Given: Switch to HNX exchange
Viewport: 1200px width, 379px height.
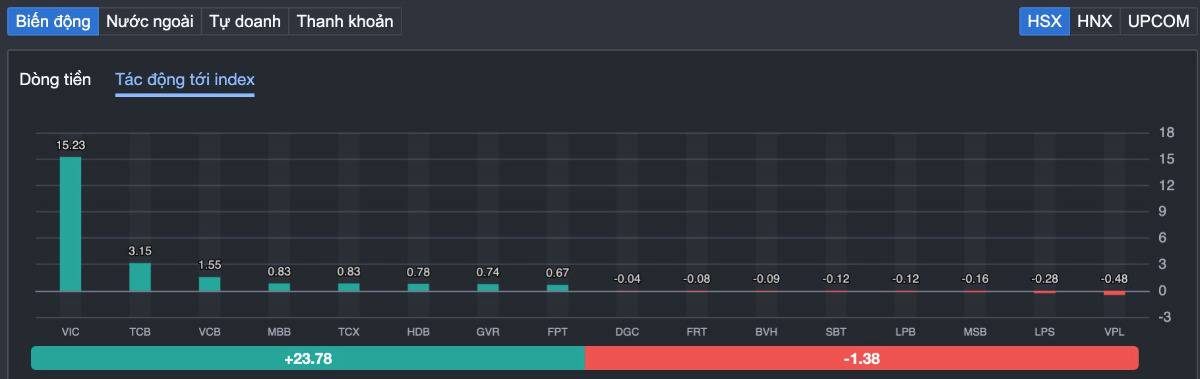Looking at the screenshot, I should pos(1094,21).
